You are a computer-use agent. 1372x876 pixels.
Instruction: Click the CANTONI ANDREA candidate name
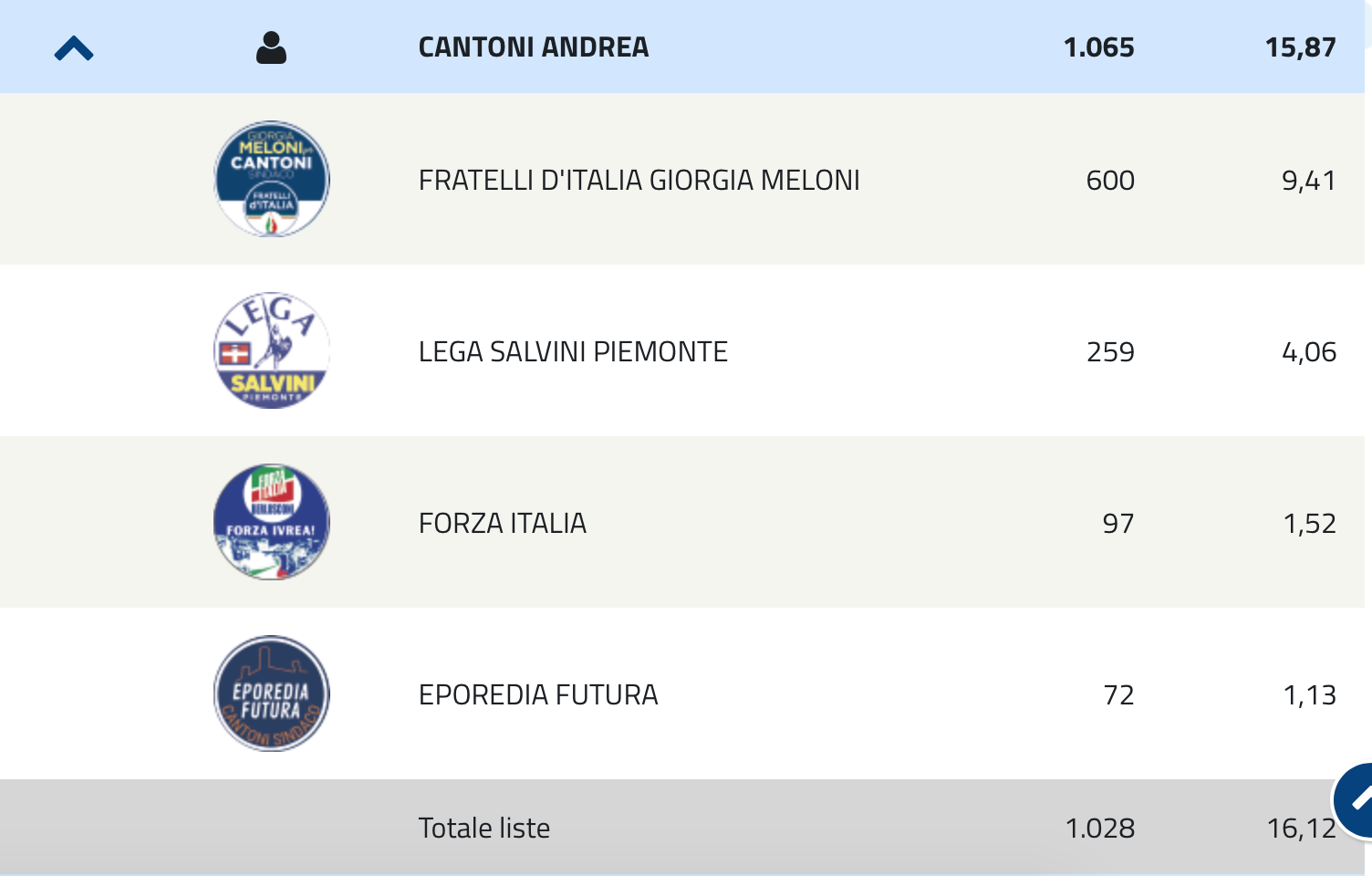point(534,47)
